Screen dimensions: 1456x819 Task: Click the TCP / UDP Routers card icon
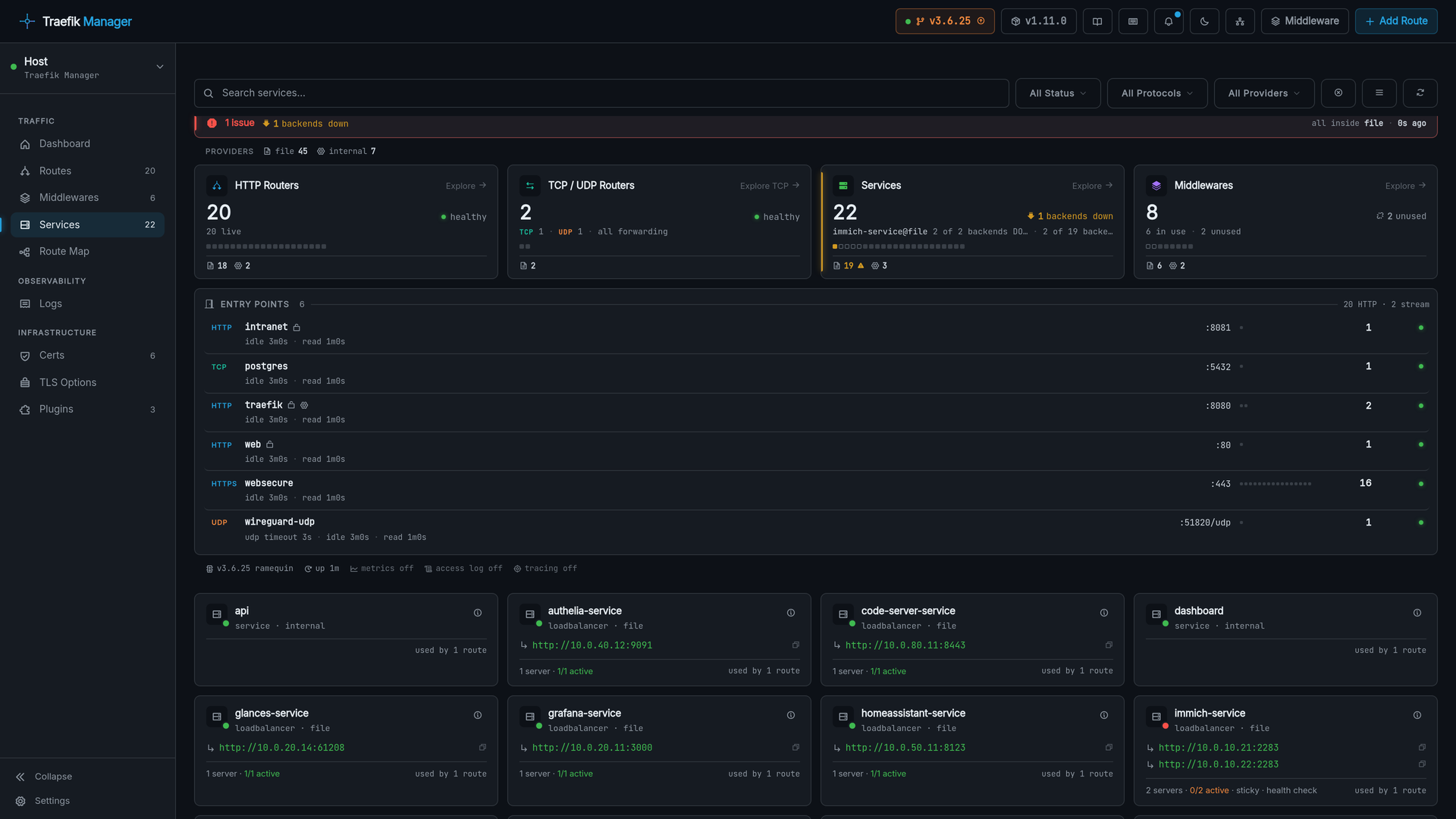click(x=530, y=186)
